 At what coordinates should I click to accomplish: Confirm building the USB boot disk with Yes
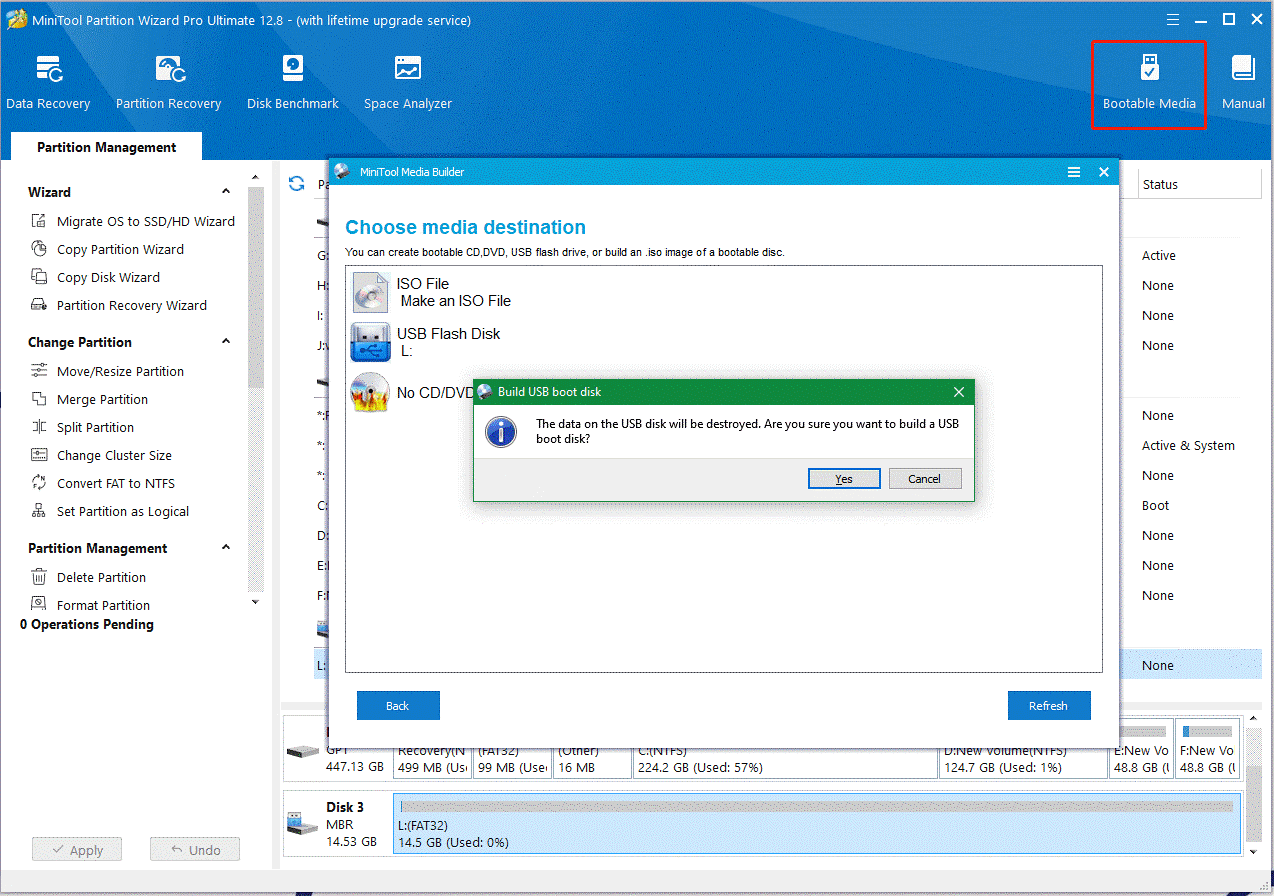(x=843, y=478)
